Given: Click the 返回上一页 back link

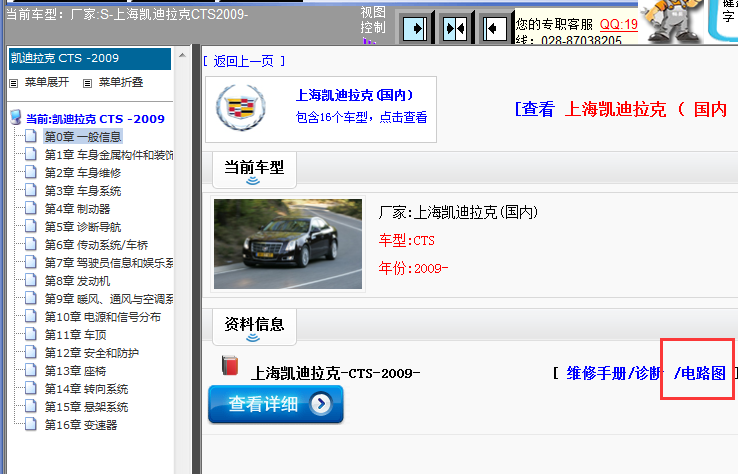Looking at the screenshot, I should (243, 61).
